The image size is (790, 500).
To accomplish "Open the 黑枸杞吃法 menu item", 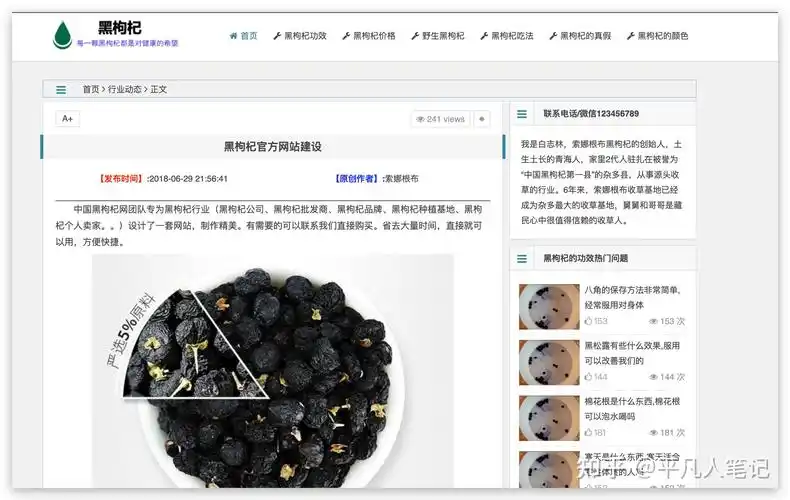I will [507, 36].
